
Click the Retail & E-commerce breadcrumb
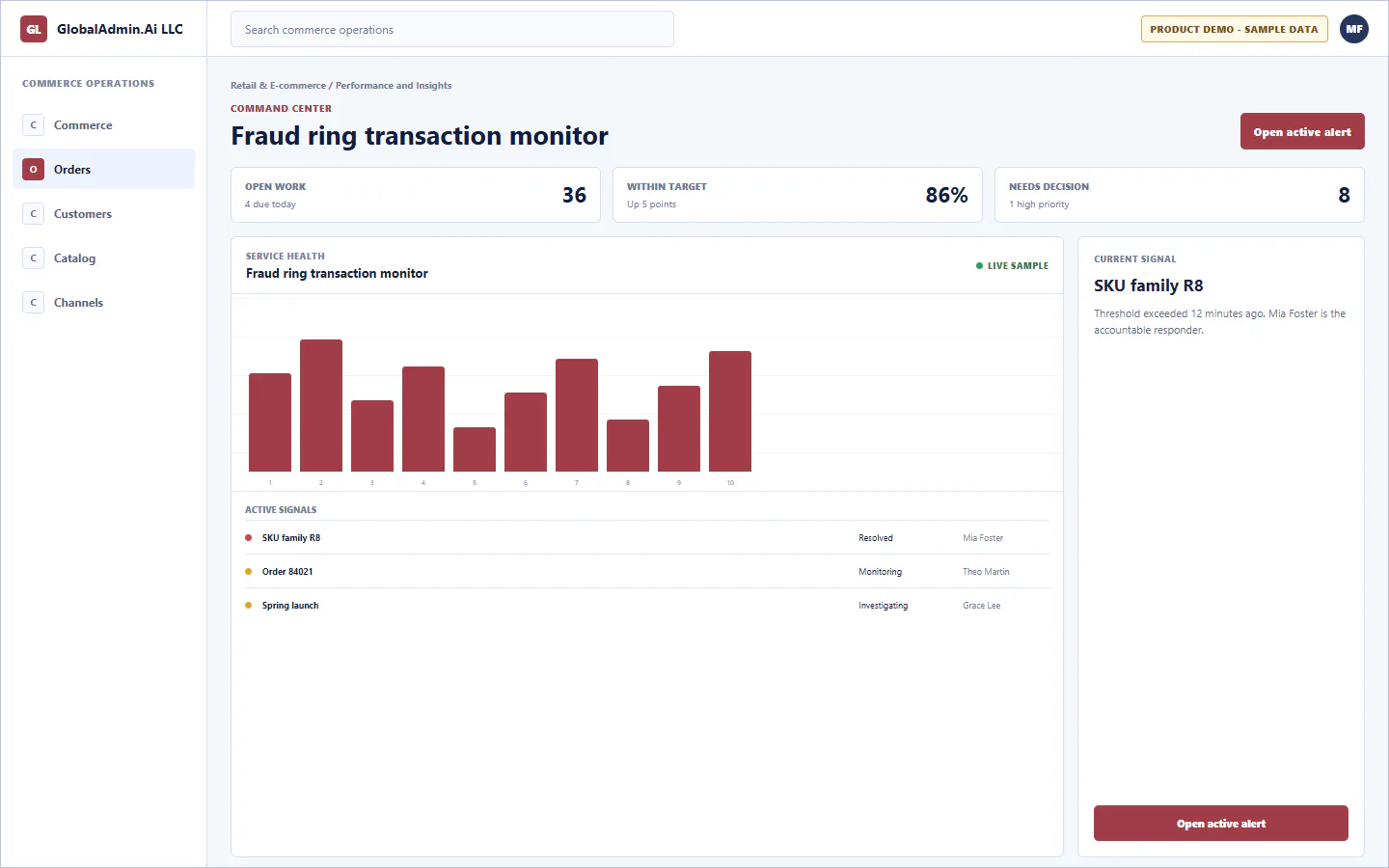tap(278, 86)
